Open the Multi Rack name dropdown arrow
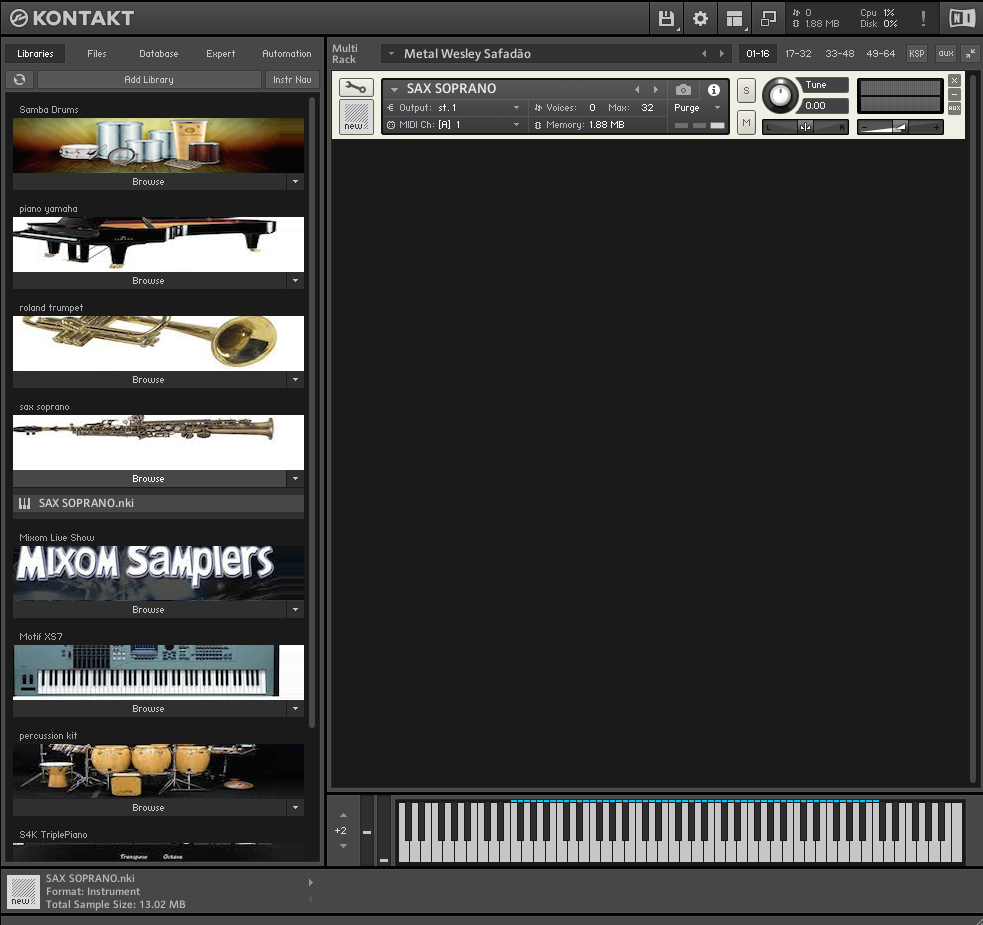The width and height of the screenshot is (983, 925). 391,54
